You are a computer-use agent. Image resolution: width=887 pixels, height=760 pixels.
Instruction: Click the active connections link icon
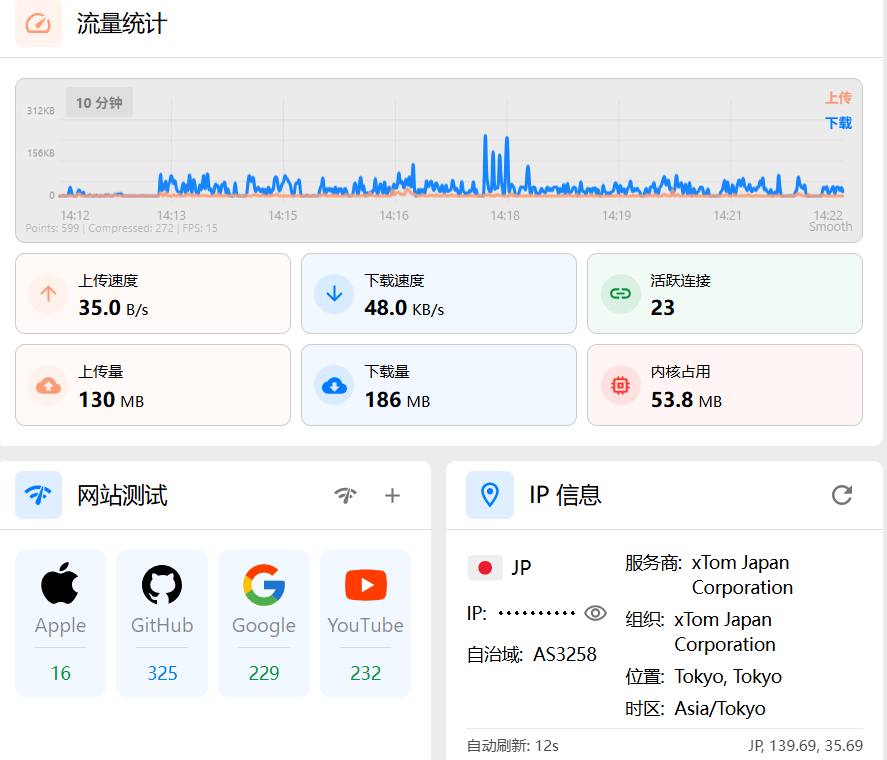pyautogui.click(x=621, y=294)
